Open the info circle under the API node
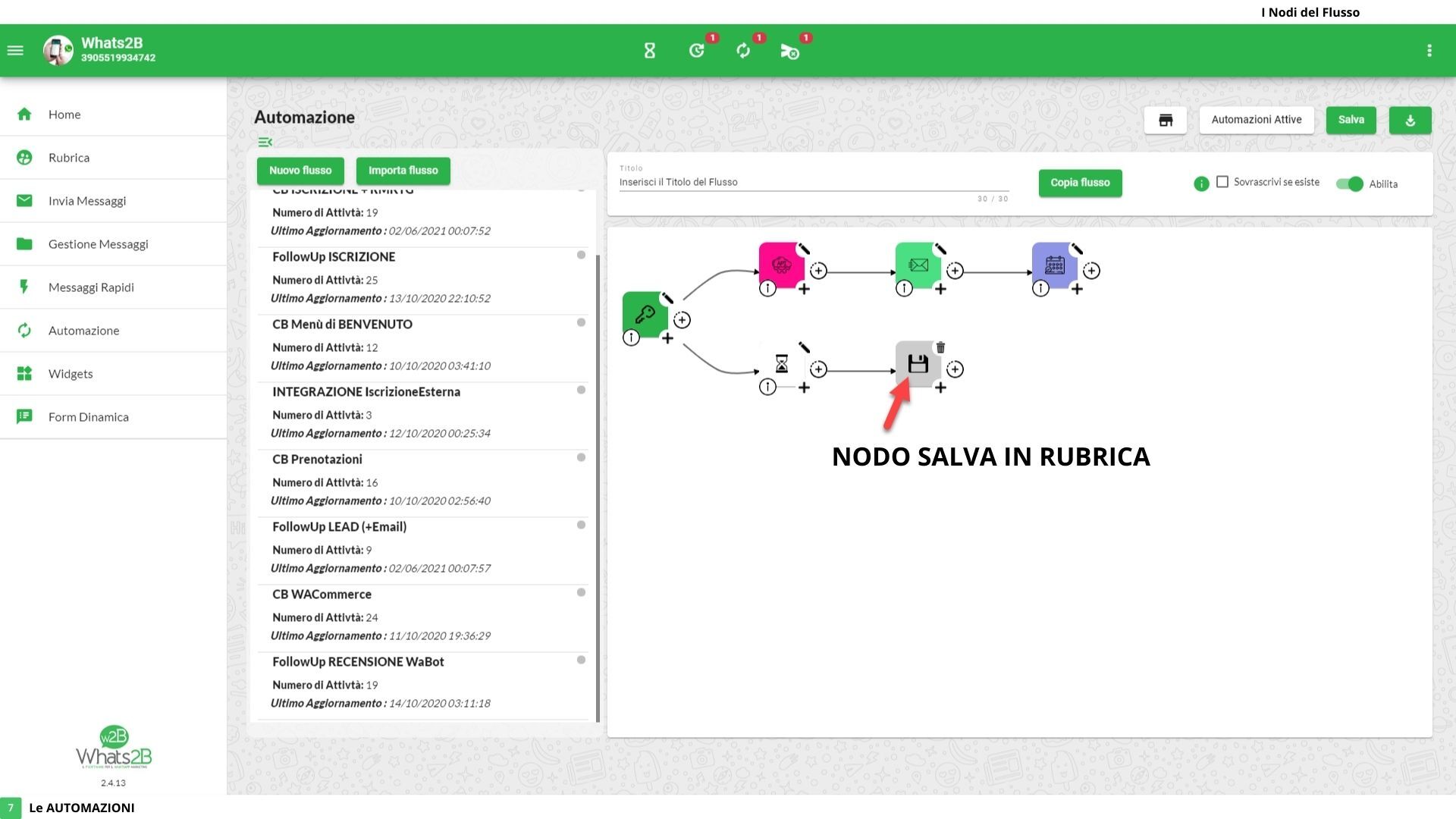1456x819 pixels. [x=767, y=288]
